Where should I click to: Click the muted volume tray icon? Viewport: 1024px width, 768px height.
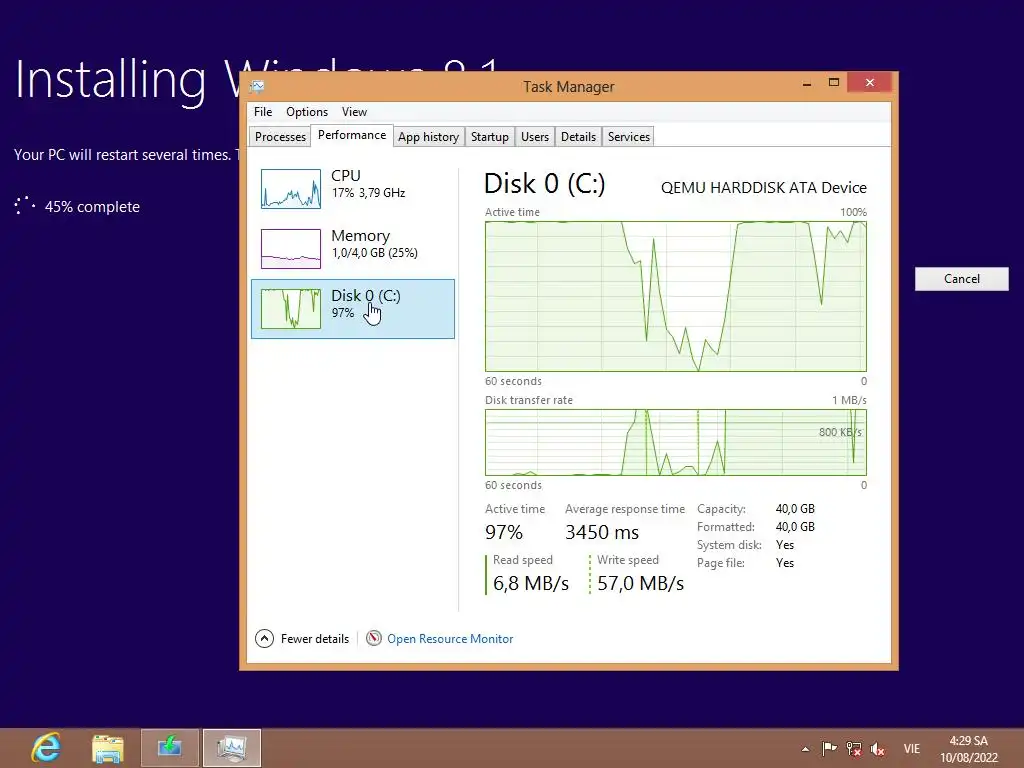point(878,748)
